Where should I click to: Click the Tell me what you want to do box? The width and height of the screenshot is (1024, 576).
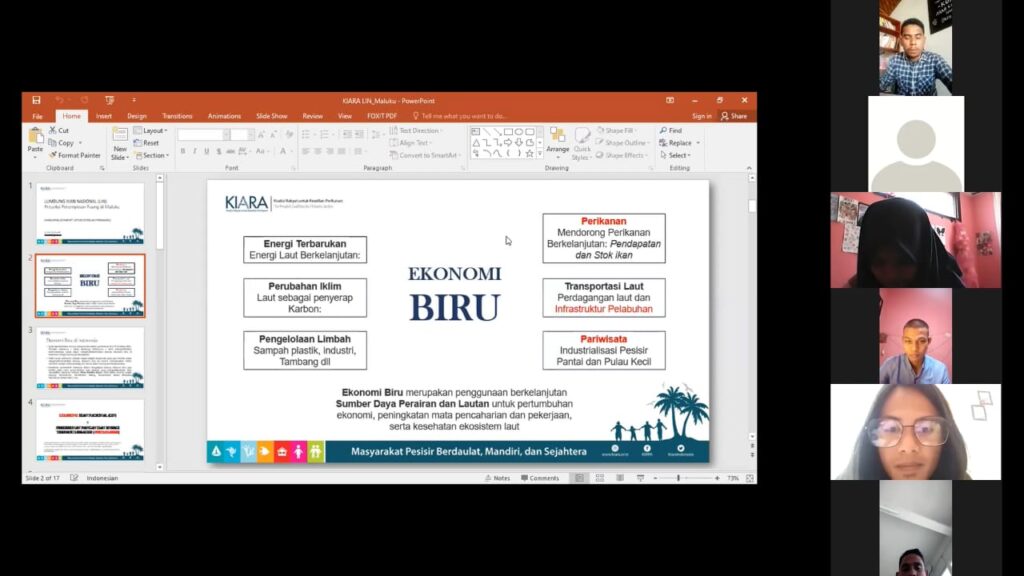[460, 116]
